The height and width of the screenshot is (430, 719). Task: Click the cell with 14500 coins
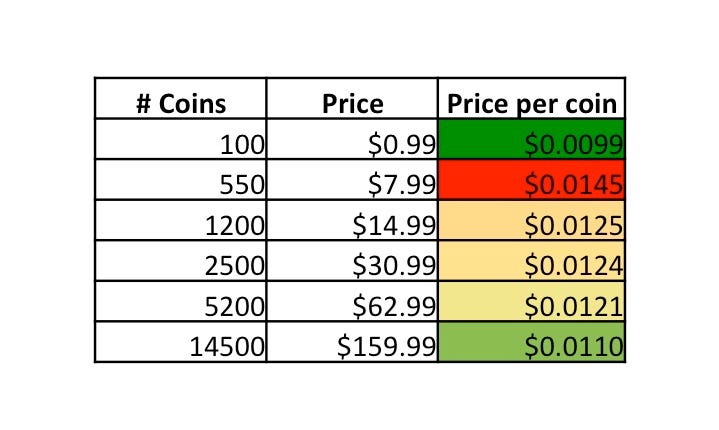[180, 342]
